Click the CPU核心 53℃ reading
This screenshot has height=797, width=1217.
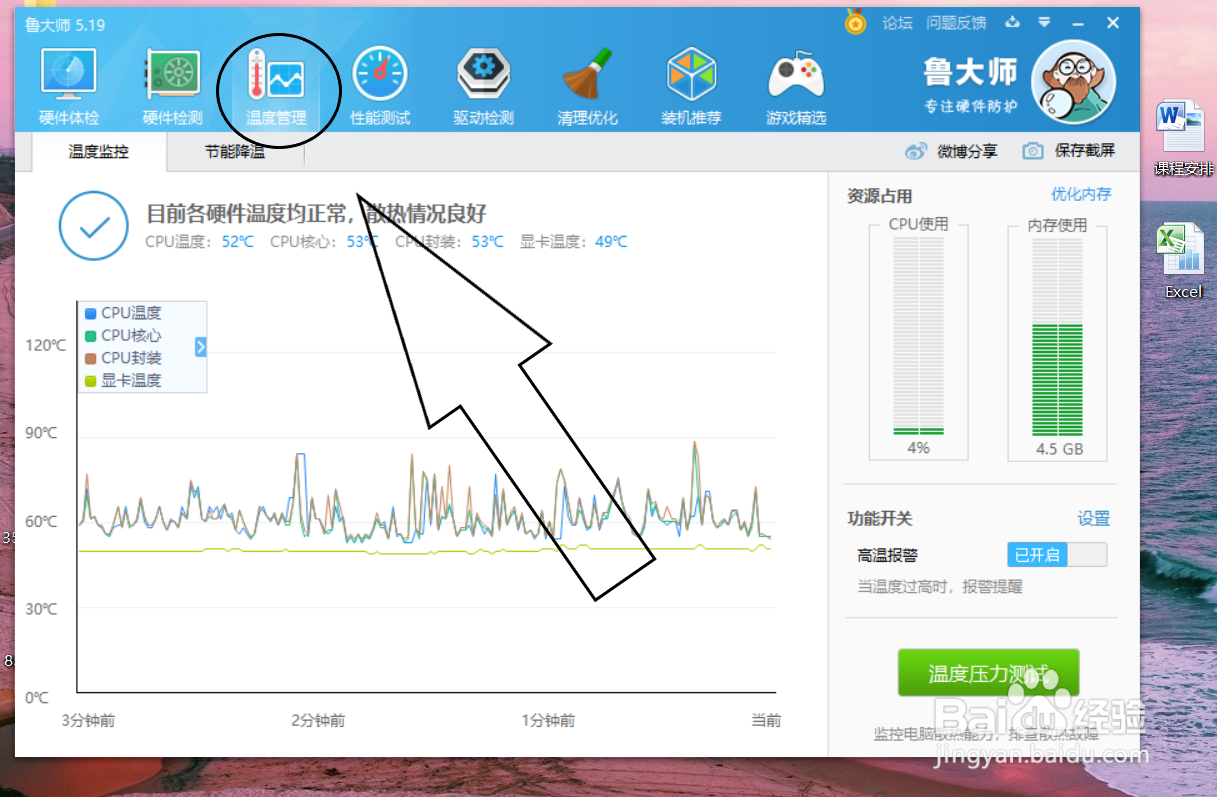tap(325, 241)
